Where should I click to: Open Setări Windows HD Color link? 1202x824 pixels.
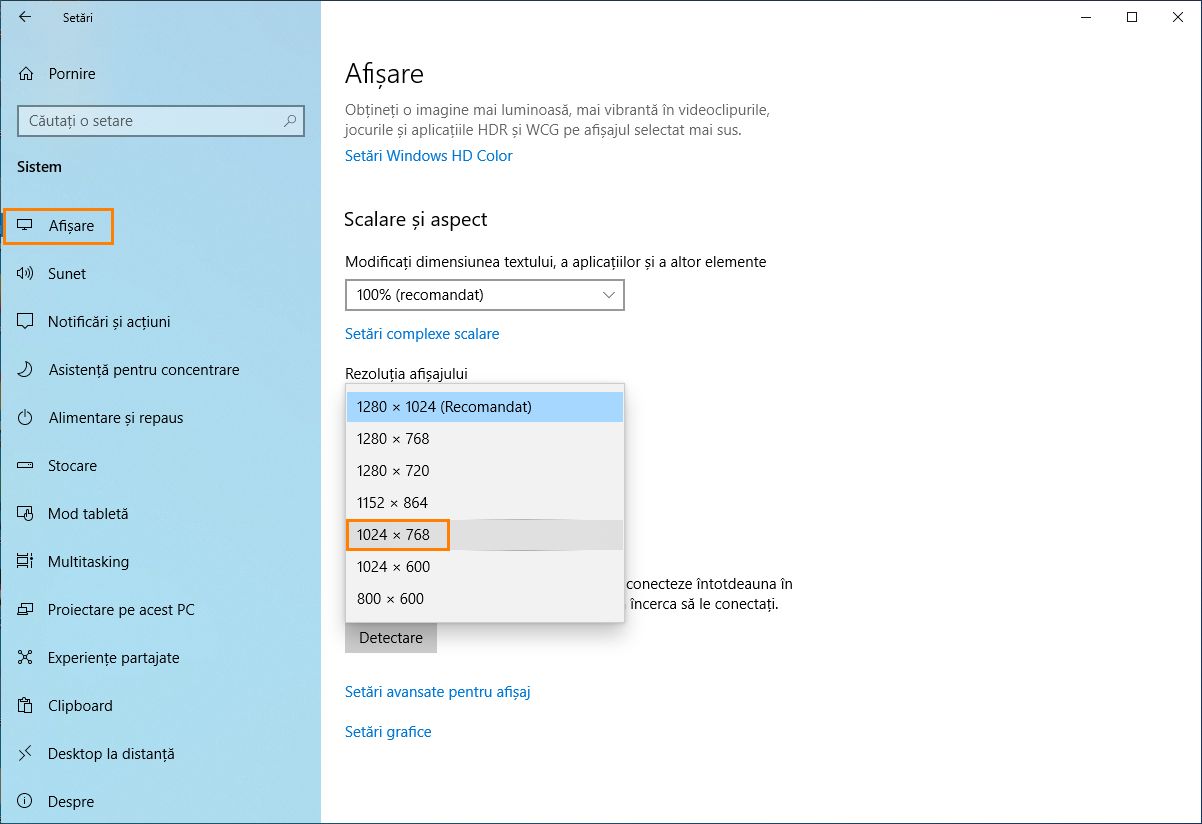tap(429, 156)
